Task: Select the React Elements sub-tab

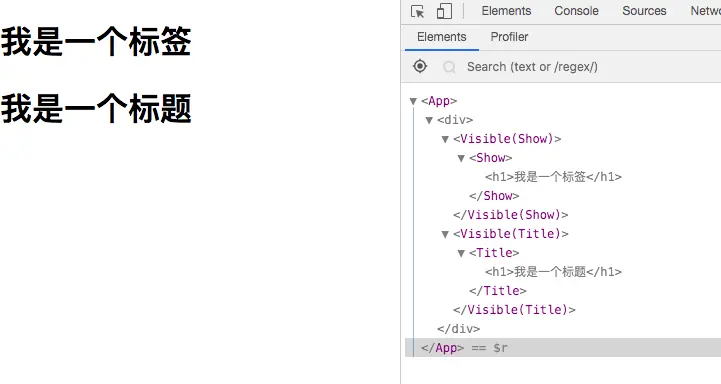Action: click(441, 37)
